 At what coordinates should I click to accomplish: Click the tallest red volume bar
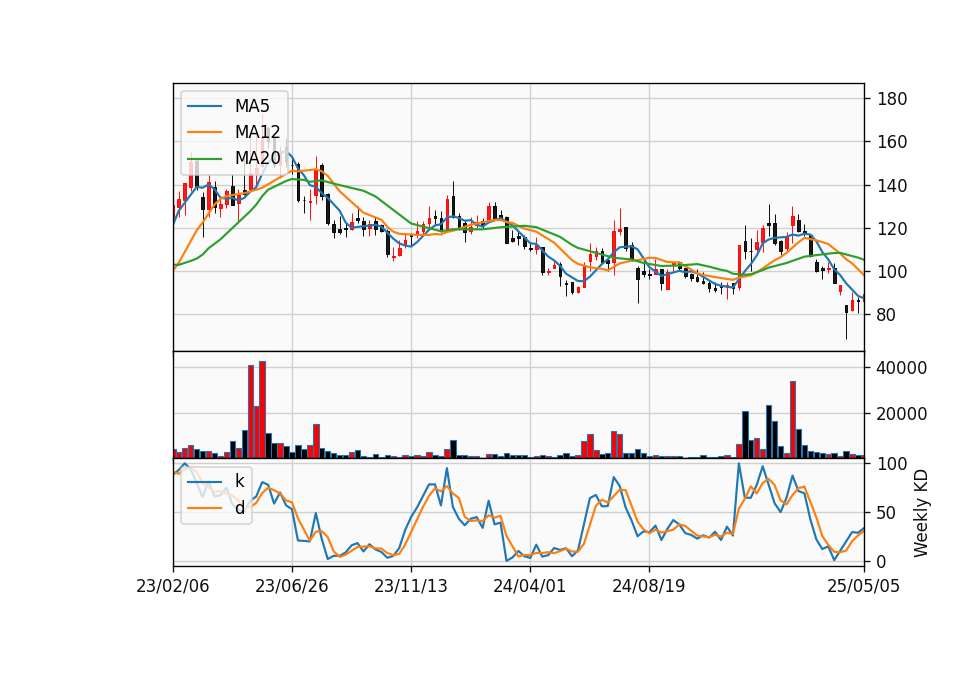point(263,410)
